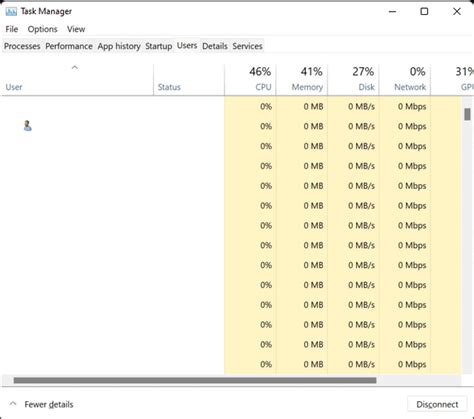474x419 pixels.
Task: Open the Services tab
Action: (247, 46)
